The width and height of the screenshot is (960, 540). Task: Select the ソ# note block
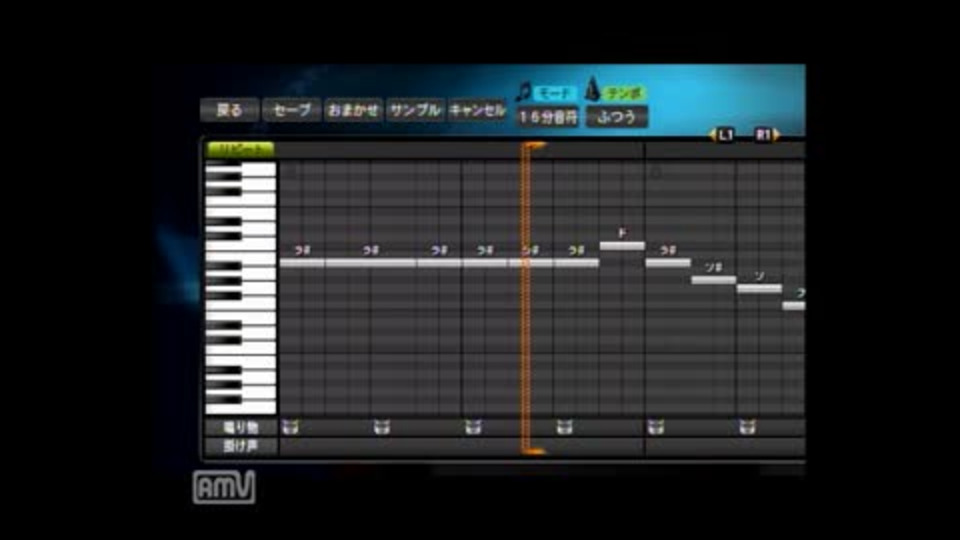(714, 280)
